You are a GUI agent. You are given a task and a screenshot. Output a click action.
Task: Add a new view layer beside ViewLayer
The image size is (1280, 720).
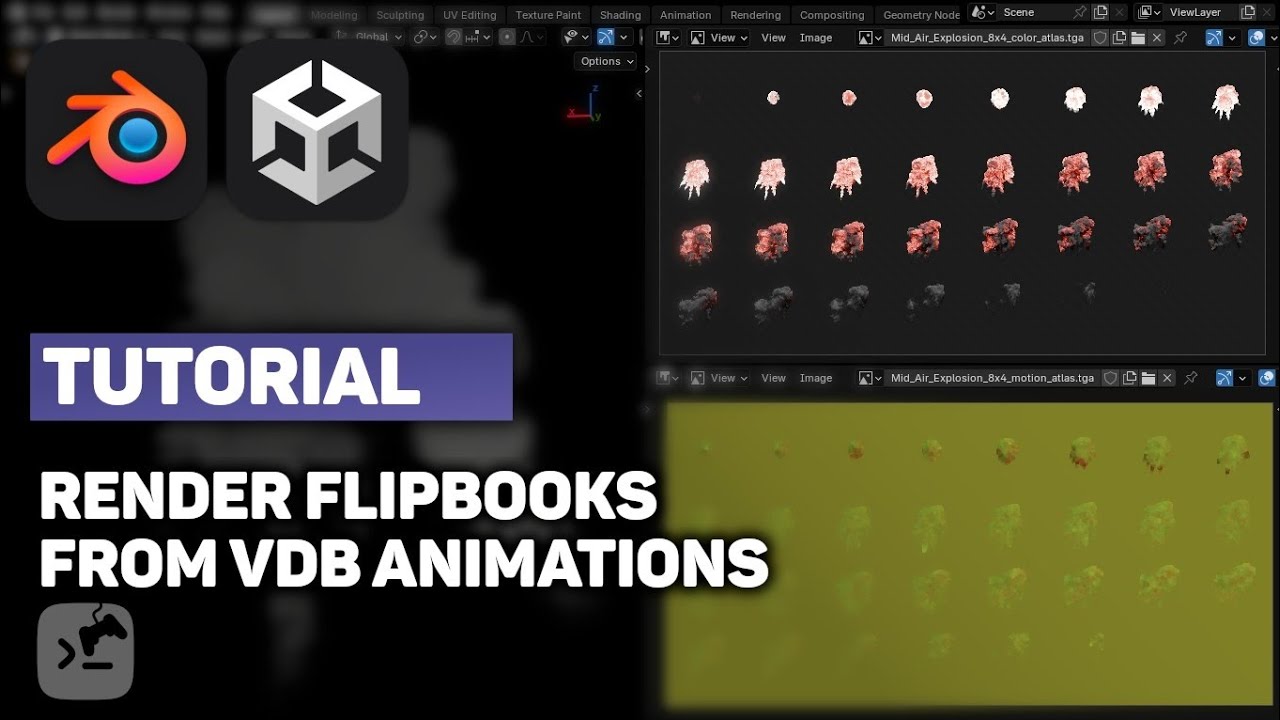(x=1247, y=12)
